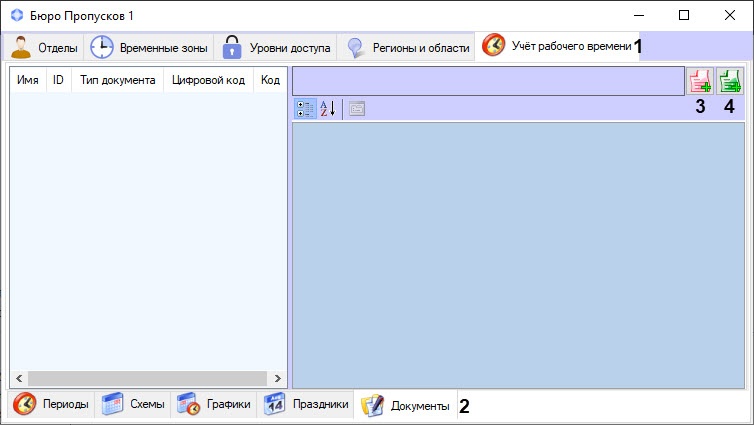The image size is (754, 425).
Task: Click the Тип документа column header
Action: pos(117,79)
